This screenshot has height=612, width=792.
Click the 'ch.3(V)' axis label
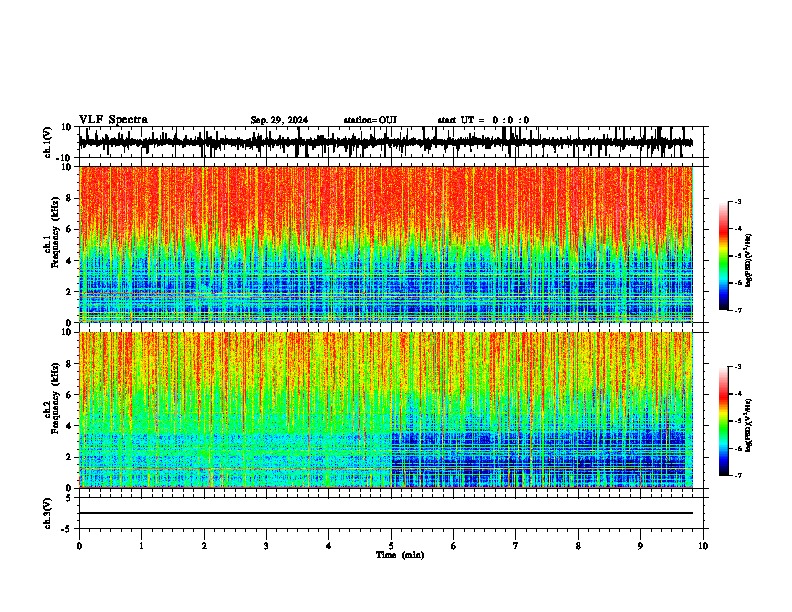[x=48, y=514]
